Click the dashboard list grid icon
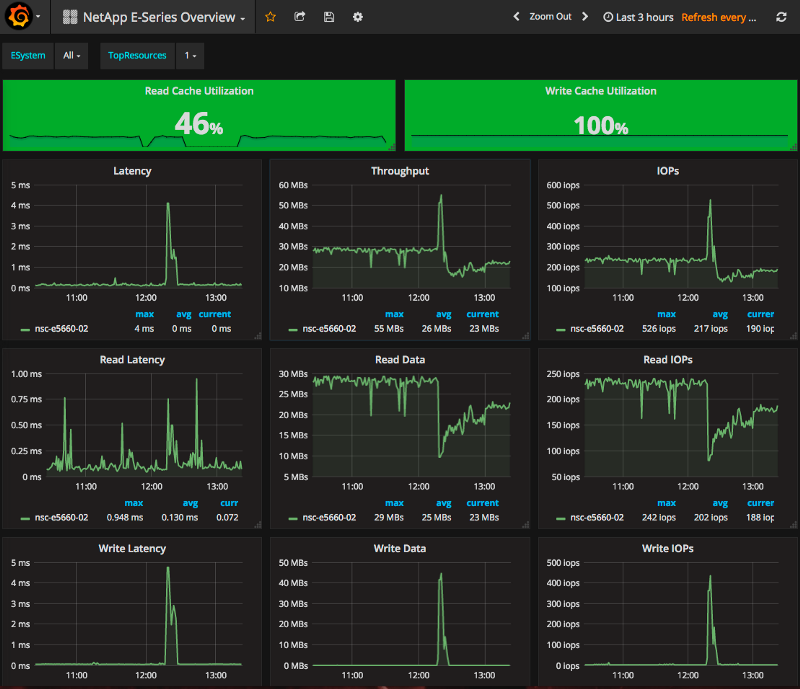Viewport: 800px width, 689px height. click(68, 17)
